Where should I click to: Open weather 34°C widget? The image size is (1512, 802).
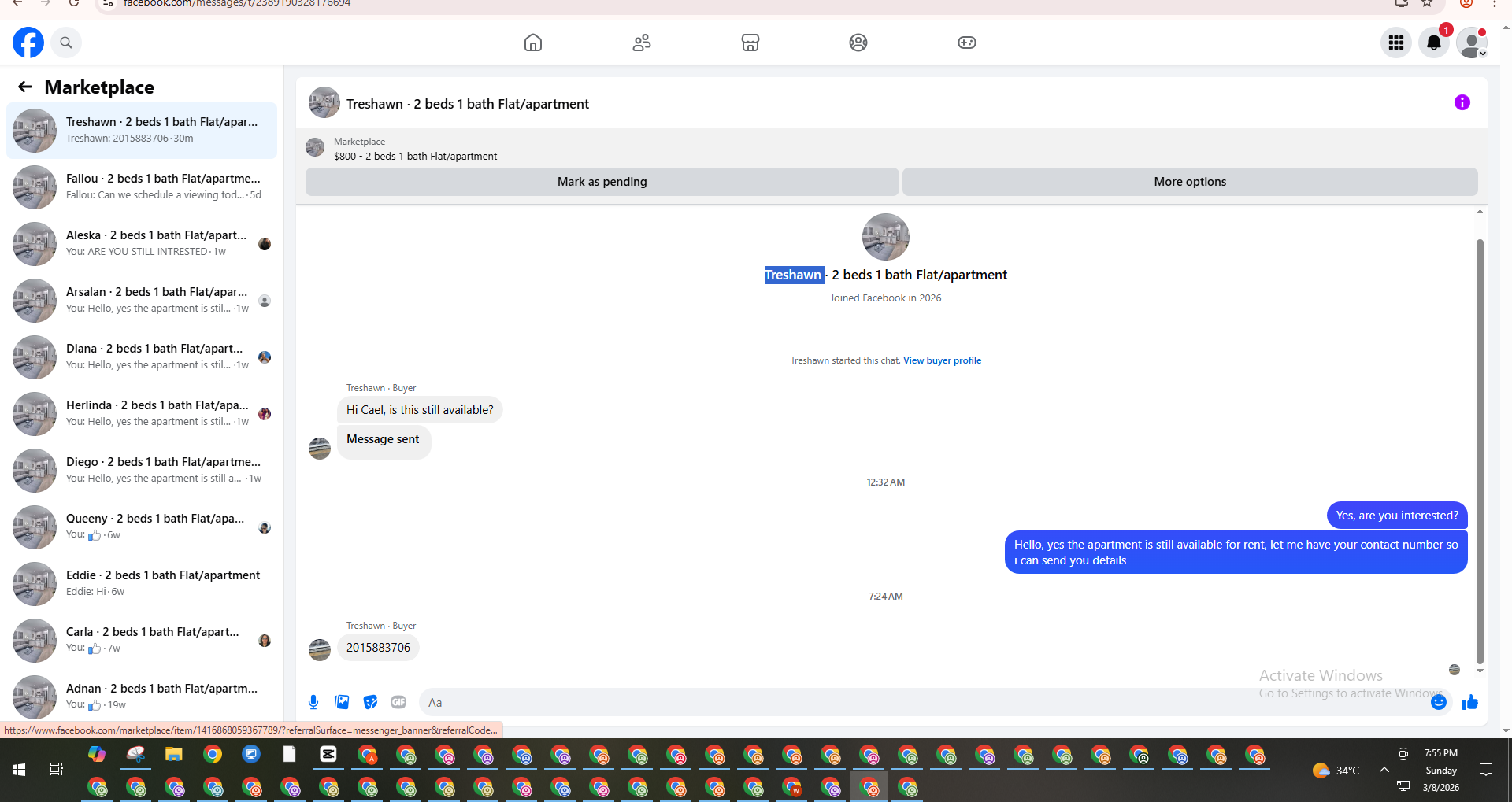[x=1336, y=771]
